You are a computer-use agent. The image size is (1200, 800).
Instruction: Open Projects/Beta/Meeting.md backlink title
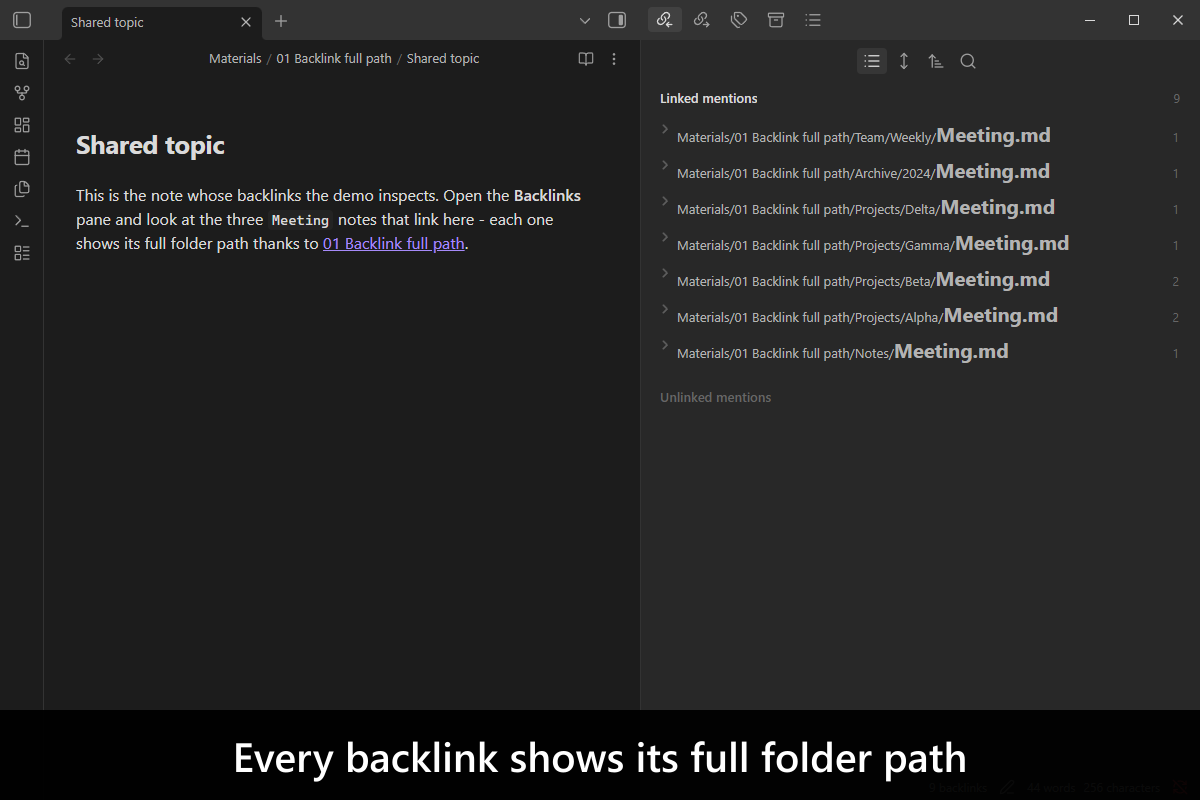[864, 280]
